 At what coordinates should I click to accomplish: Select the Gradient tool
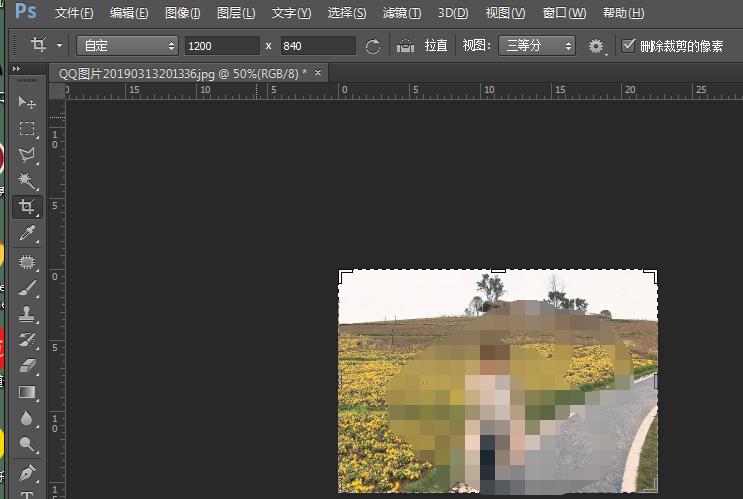tap(27, 392)
